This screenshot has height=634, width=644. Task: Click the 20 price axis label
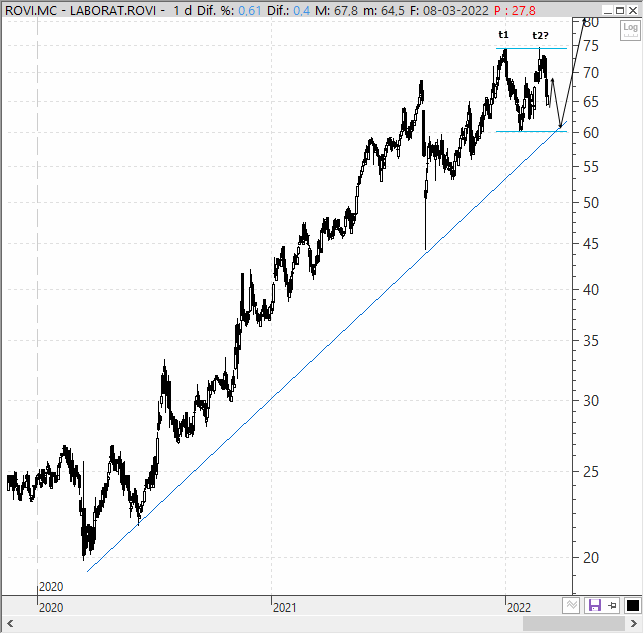click(x=591, y=558)
